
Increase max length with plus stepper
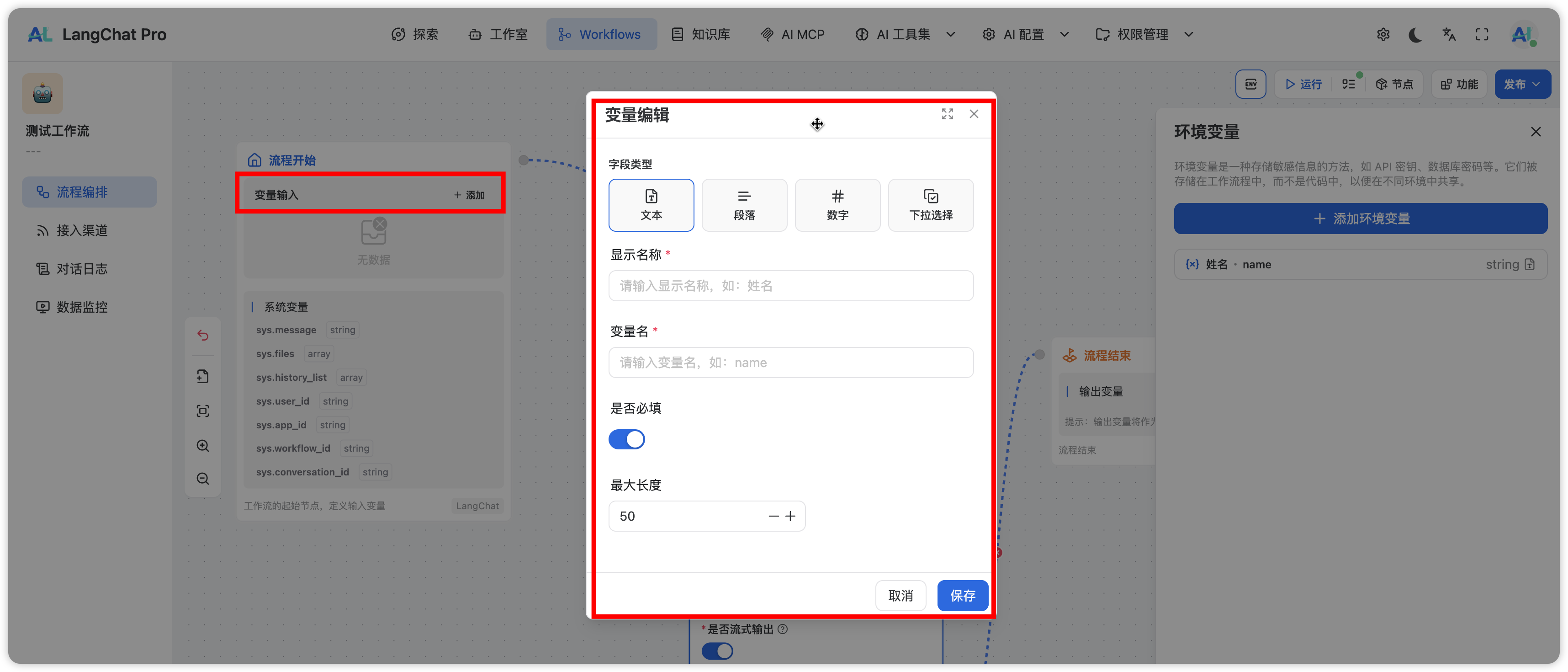790,516
